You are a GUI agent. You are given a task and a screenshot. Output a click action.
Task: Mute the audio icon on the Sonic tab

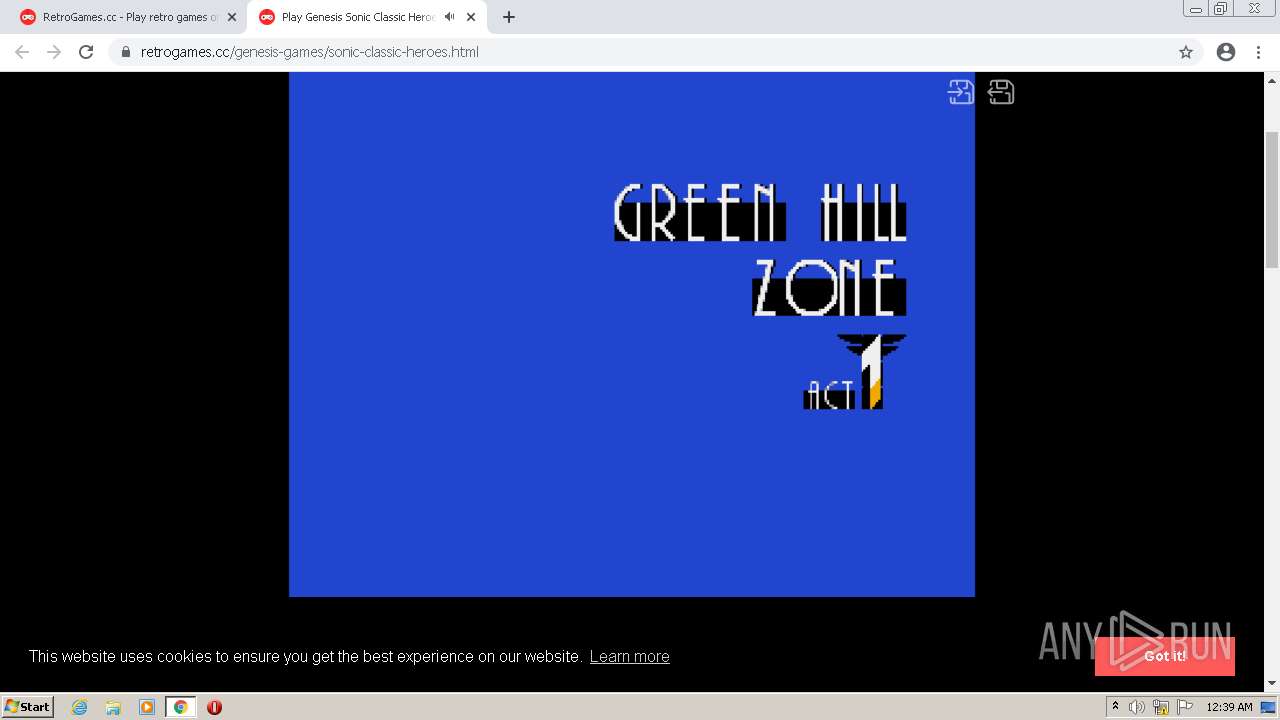pyautogui.click(x=449, y=17)
